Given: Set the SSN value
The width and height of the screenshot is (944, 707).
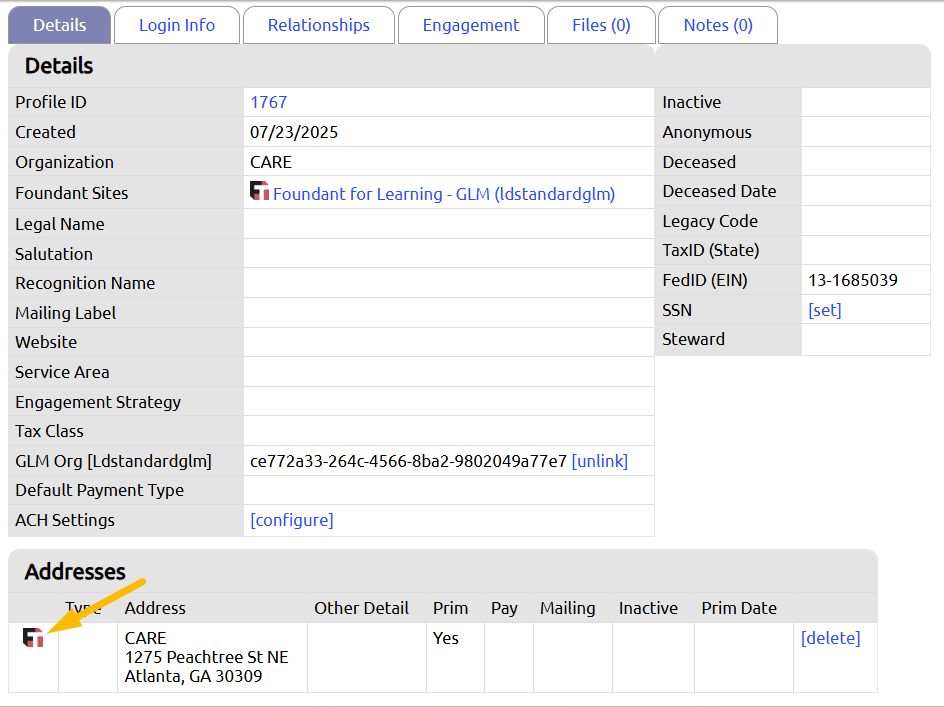Looking at the screenshot, I should click(824, 310).
